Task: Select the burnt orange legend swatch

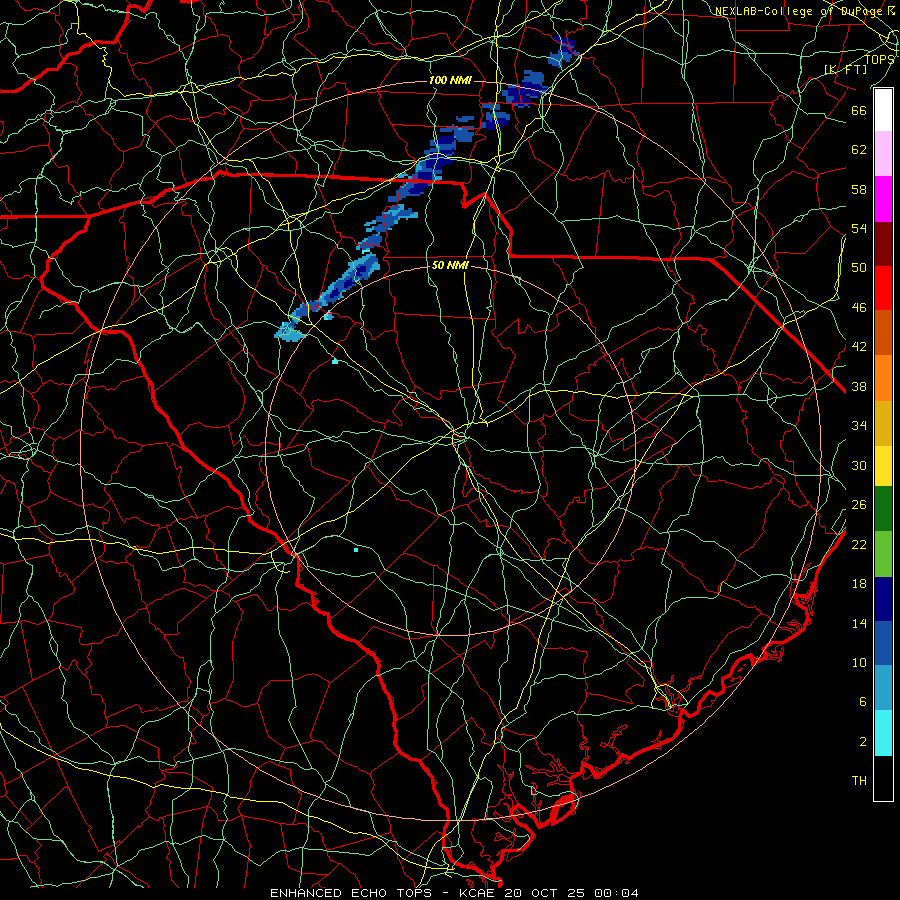Action: pos(883,332)
